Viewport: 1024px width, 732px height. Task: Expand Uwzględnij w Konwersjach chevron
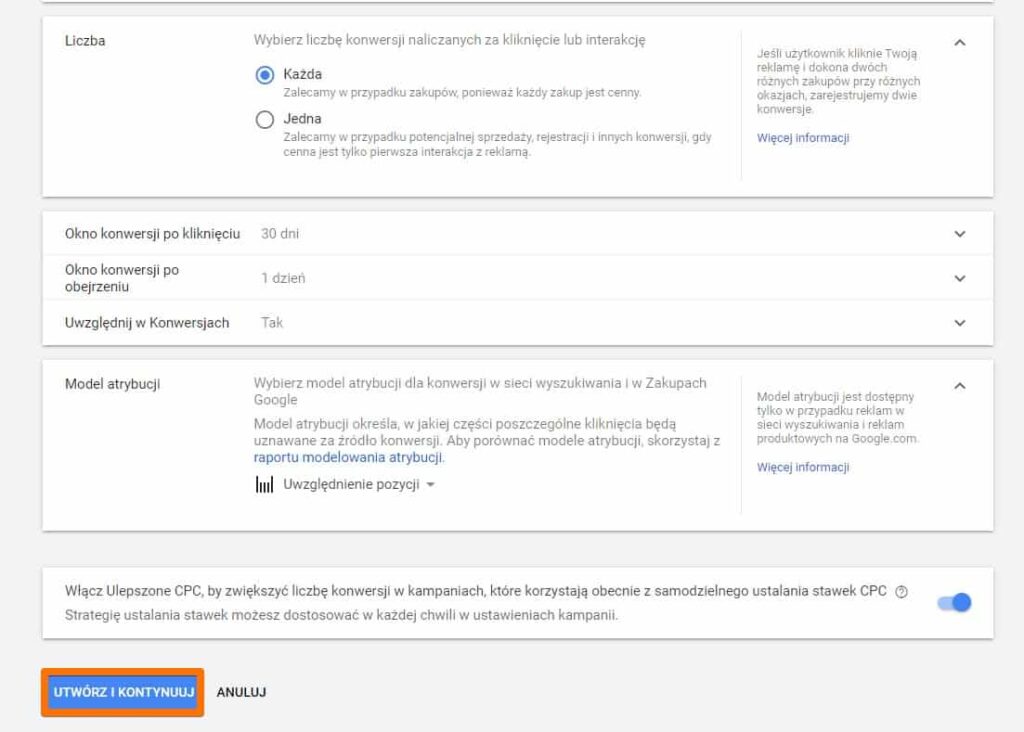point(960,323)
